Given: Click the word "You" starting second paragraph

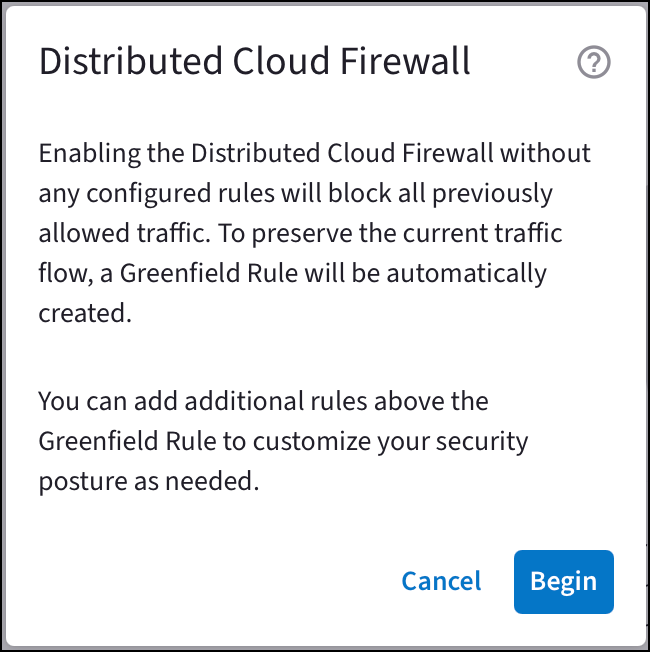Looking at the screenshot, I should pyautogui.click(x=56, y=401).
